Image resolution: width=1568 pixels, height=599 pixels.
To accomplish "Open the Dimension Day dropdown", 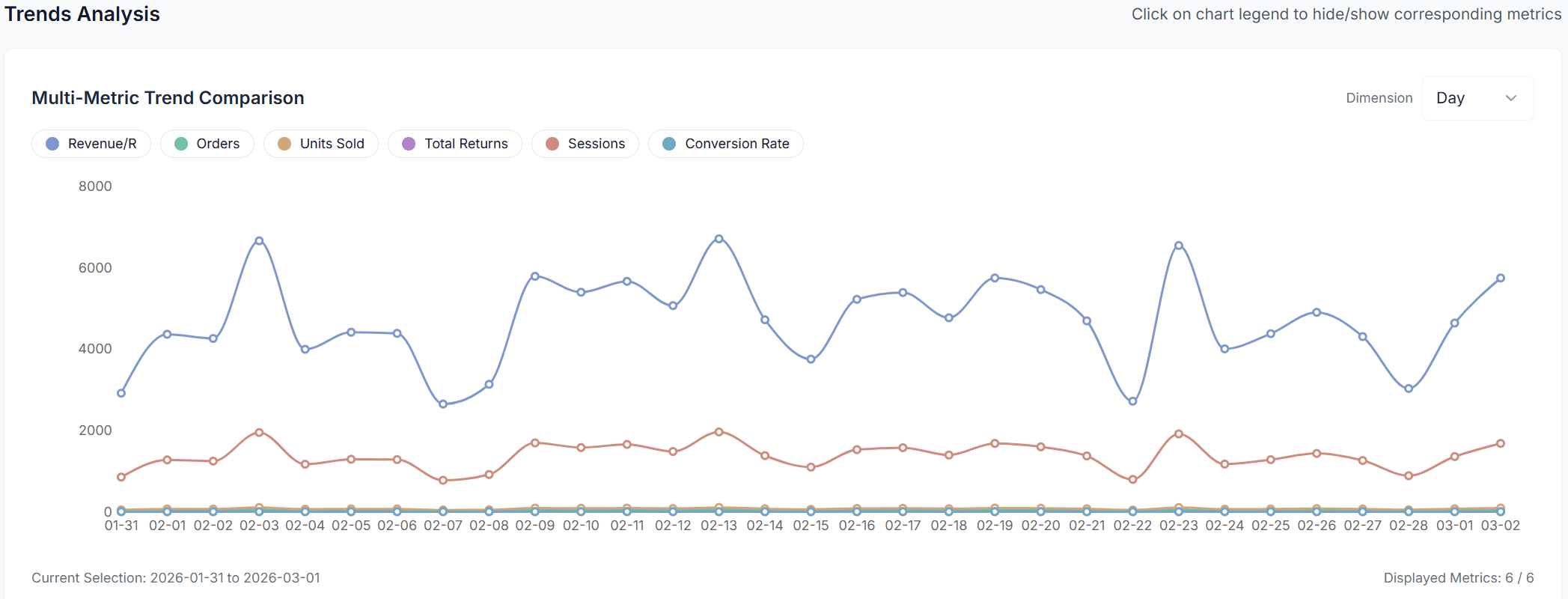I will pos(1477,98).
